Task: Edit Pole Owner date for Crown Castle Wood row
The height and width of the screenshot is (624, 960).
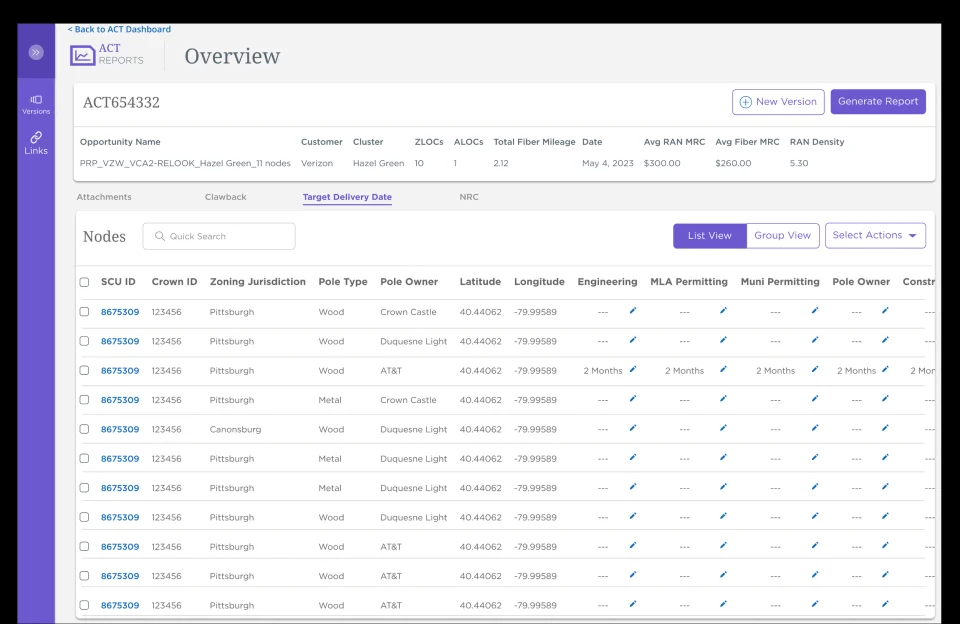Action: point(885,310)
